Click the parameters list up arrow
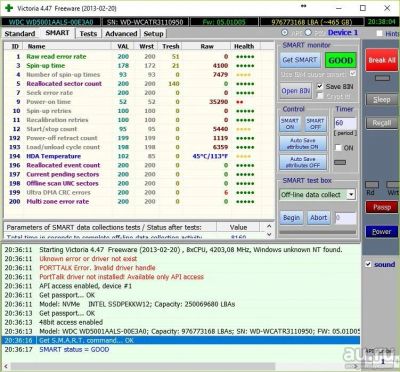The image size is (400, 372). 269,226
